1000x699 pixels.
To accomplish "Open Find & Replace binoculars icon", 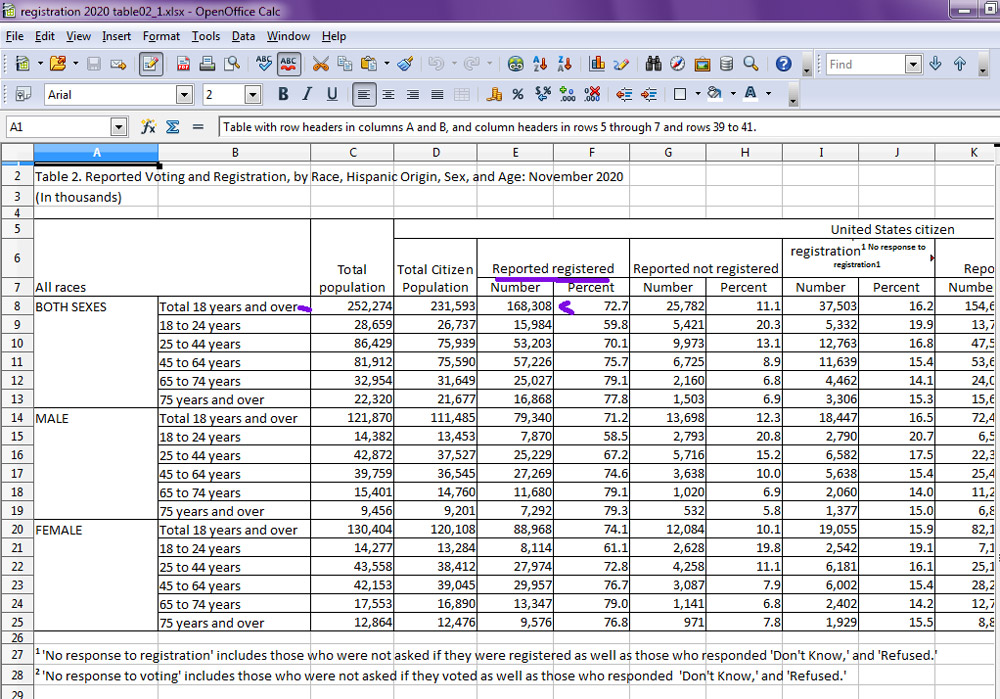I will coord(653,64).
